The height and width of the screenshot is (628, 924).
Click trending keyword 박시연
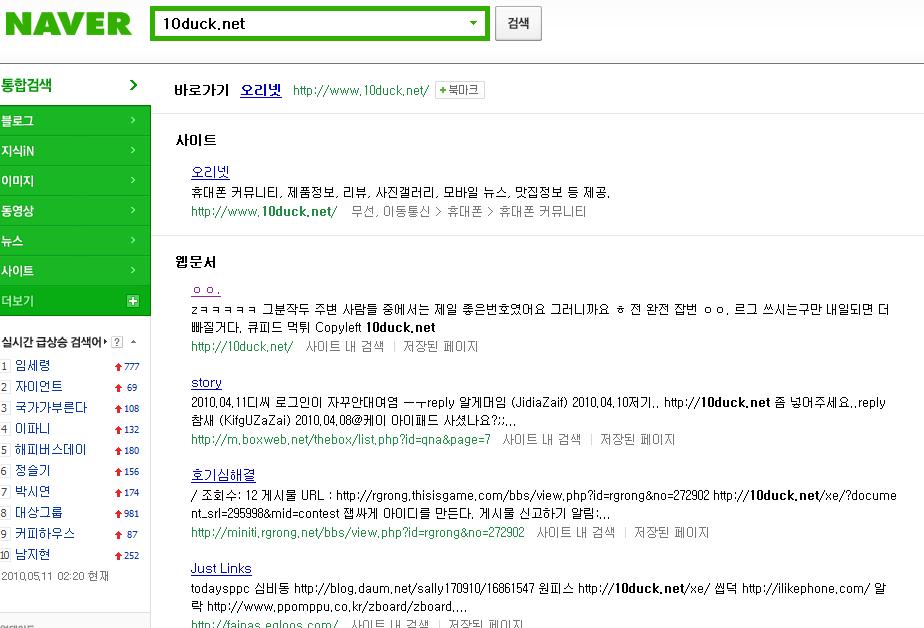click(32, 491)
